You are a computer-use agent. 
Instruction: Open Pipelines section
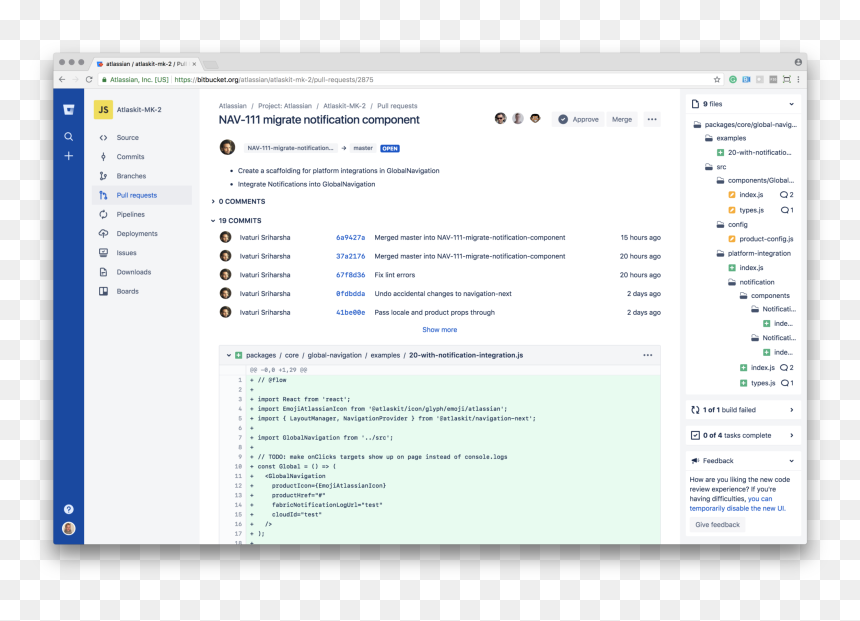point(143,214)
